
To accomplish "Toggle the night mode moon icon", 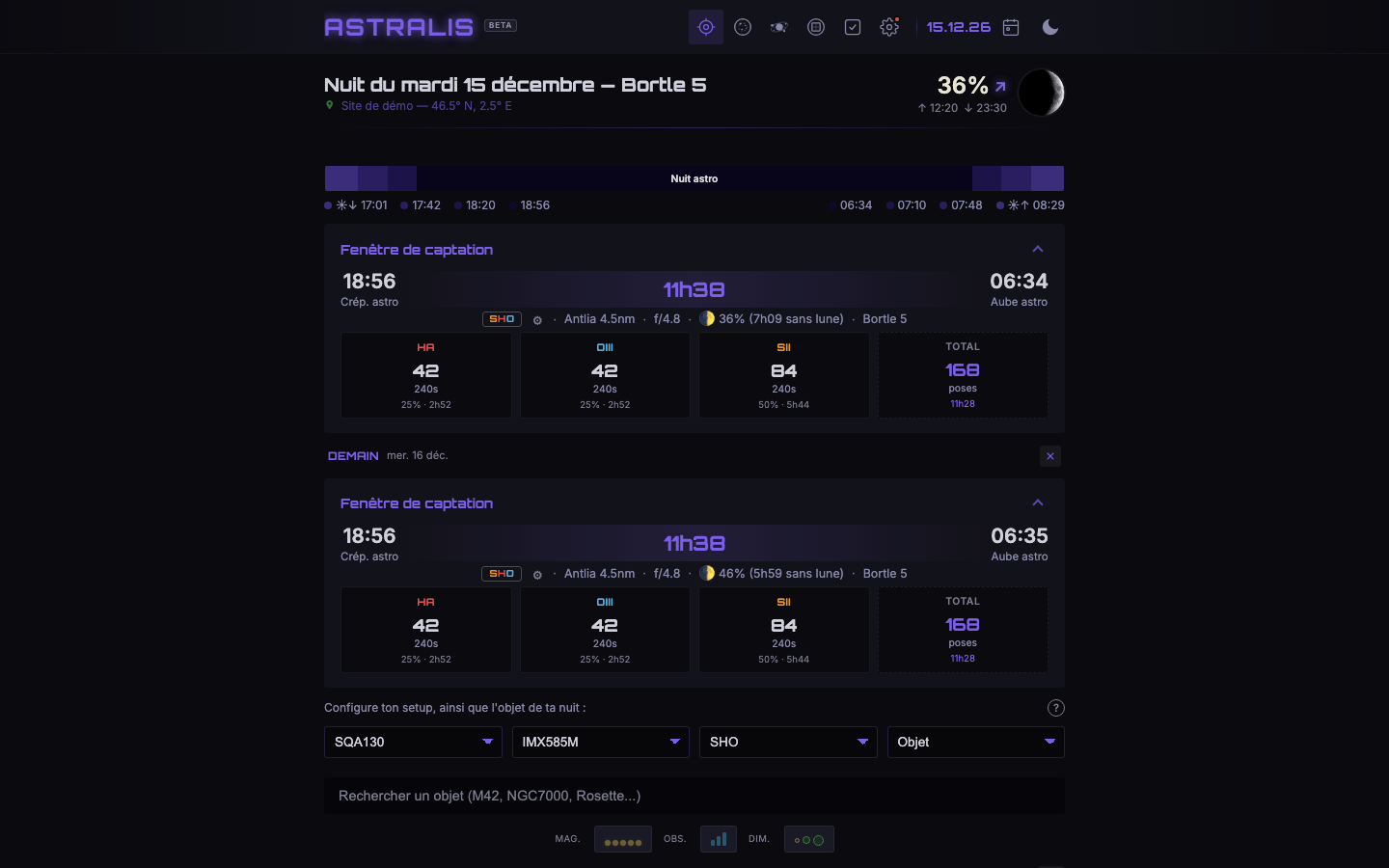I will click(1050, 27).
